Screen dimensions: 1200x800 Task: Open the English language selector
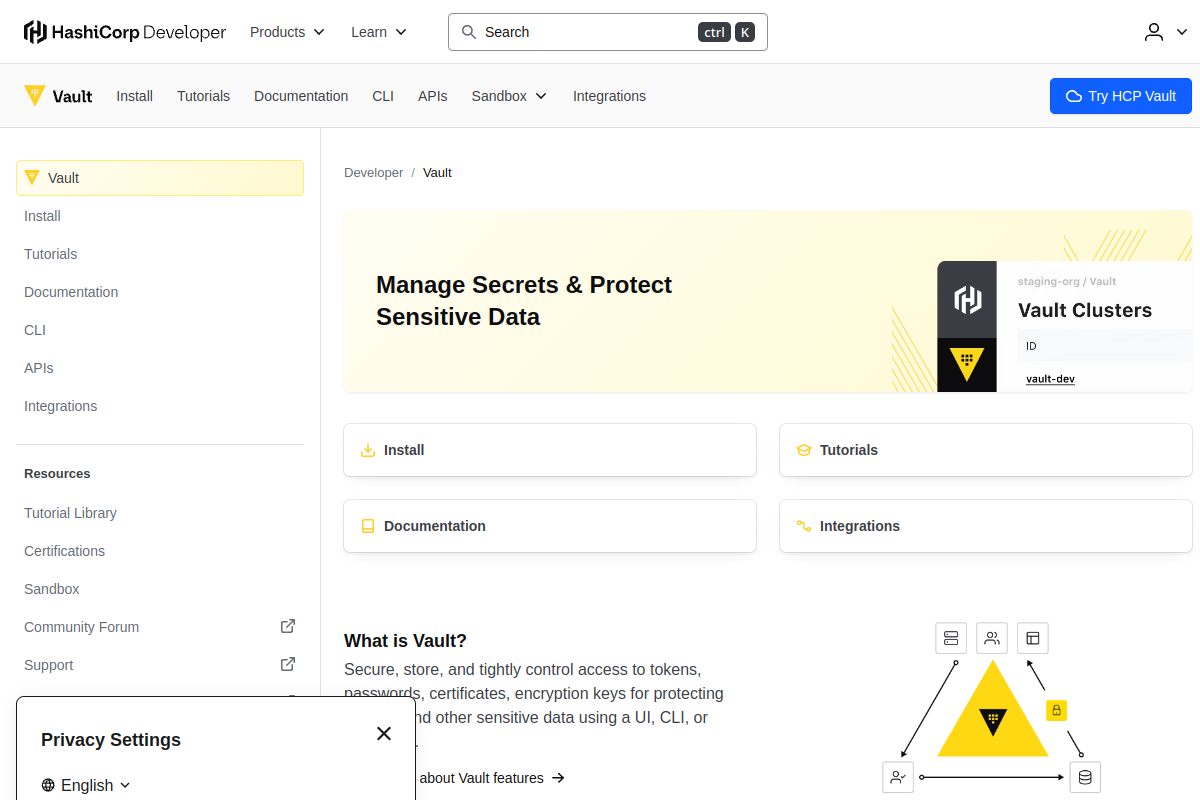point(86,785)
